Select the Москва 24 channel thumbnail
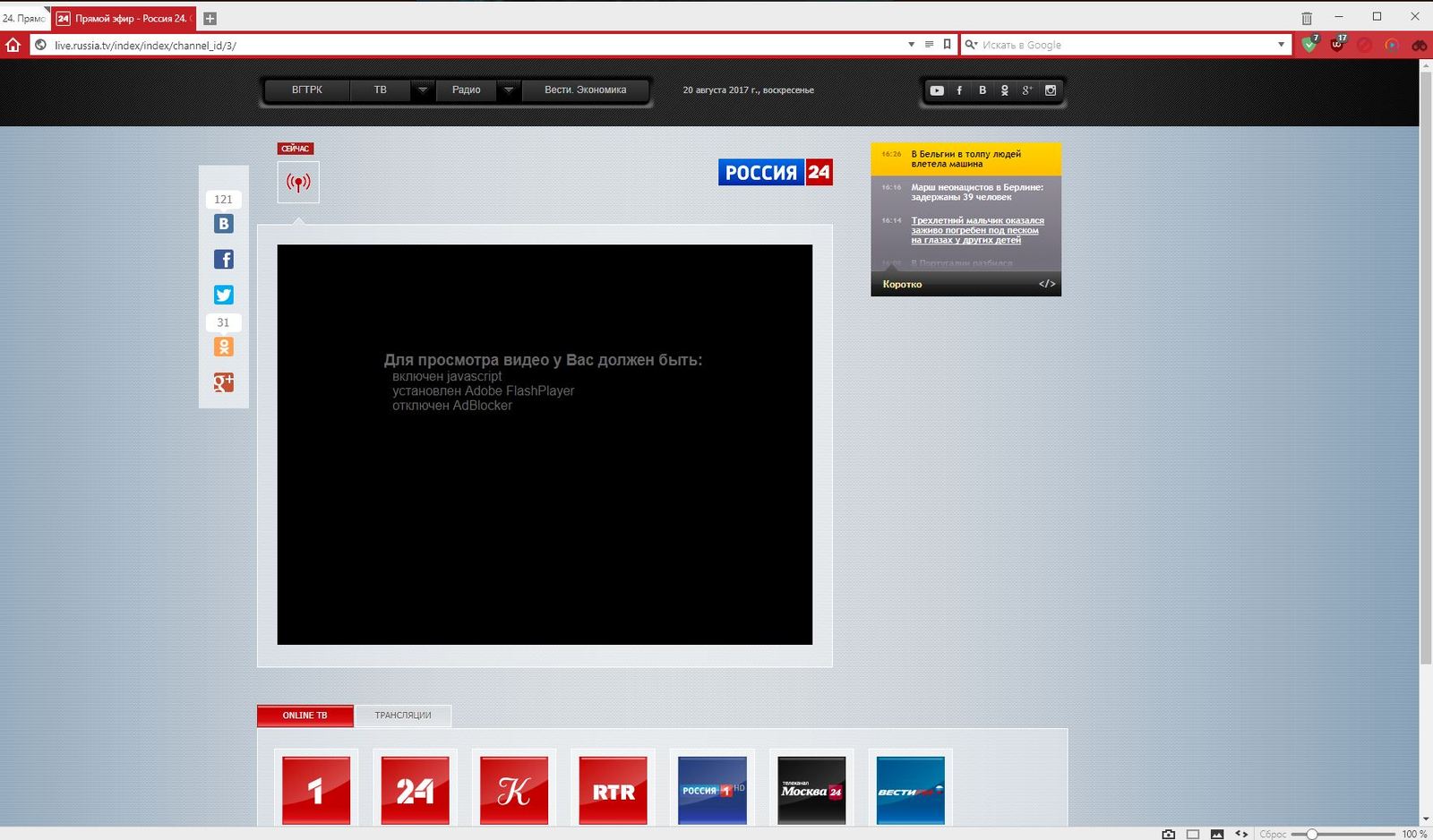The width and height of the screenshot is (1433, 840). point(811,789)
